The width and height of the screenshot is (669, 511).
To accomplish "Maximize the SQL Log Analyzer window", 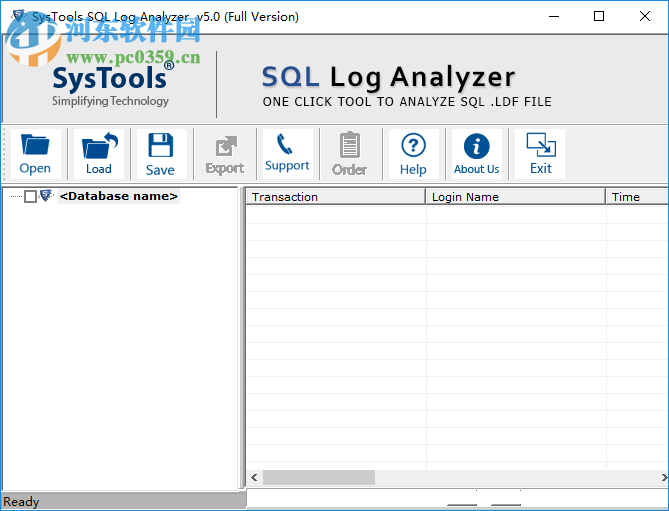I will (599, 17).
